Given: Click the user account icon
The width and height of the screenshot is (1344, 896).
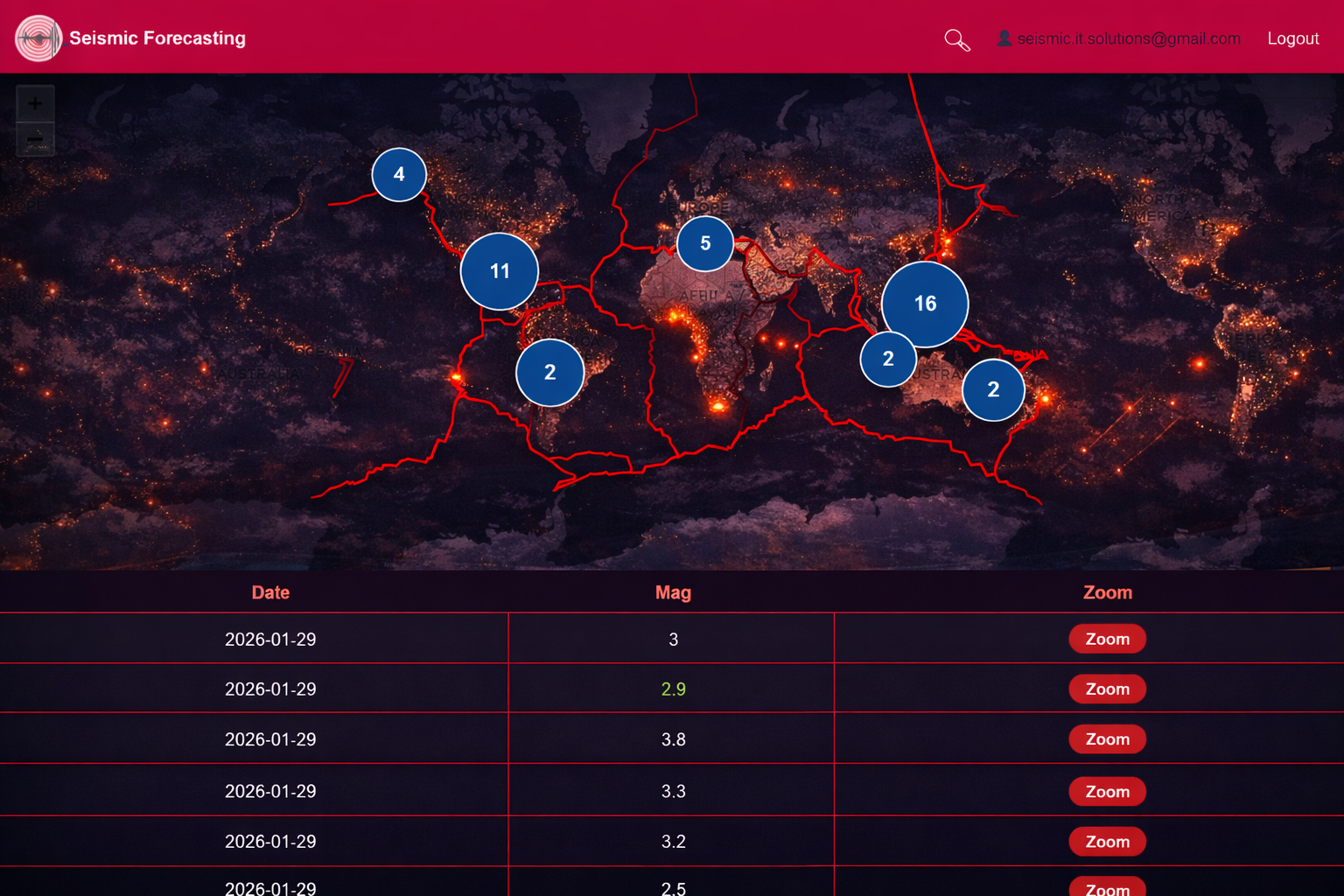Looking at the screenshot, I should 1003,38.
